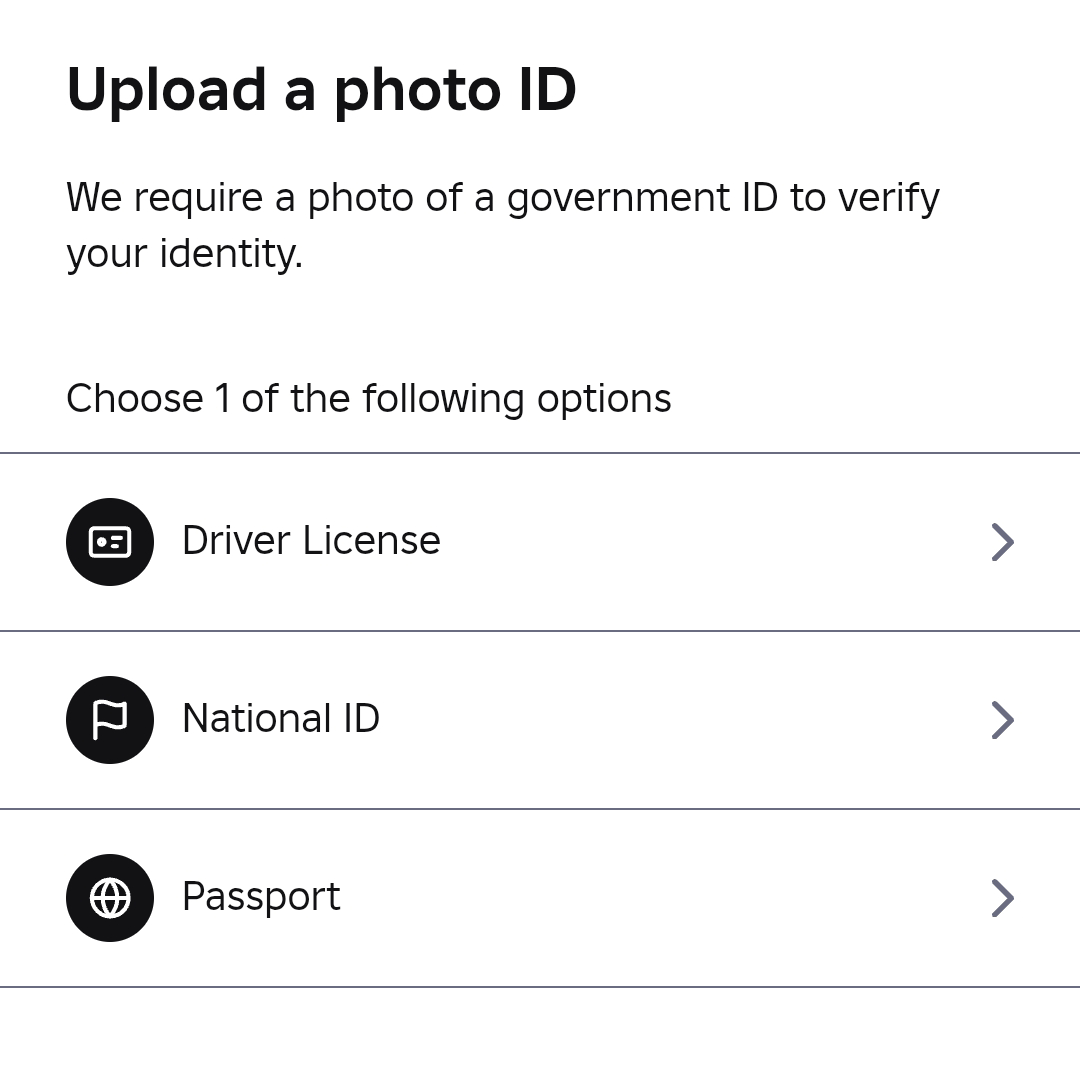1080x1080 pixels.
Task: Click the word "verify" in the description
Action: pyautogui.click(x=888, y=198)
